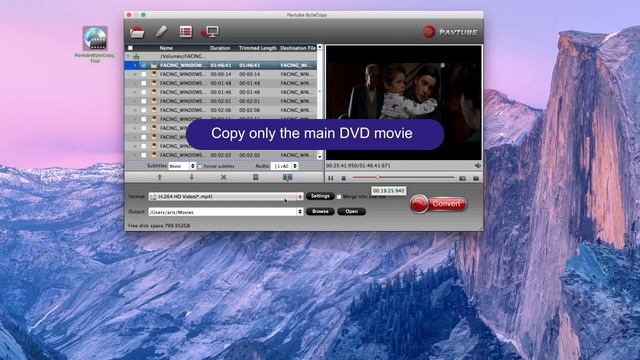Expand the 00:02:02 title row
Viewport: 640px width, 360px height.
pos(135,155)
